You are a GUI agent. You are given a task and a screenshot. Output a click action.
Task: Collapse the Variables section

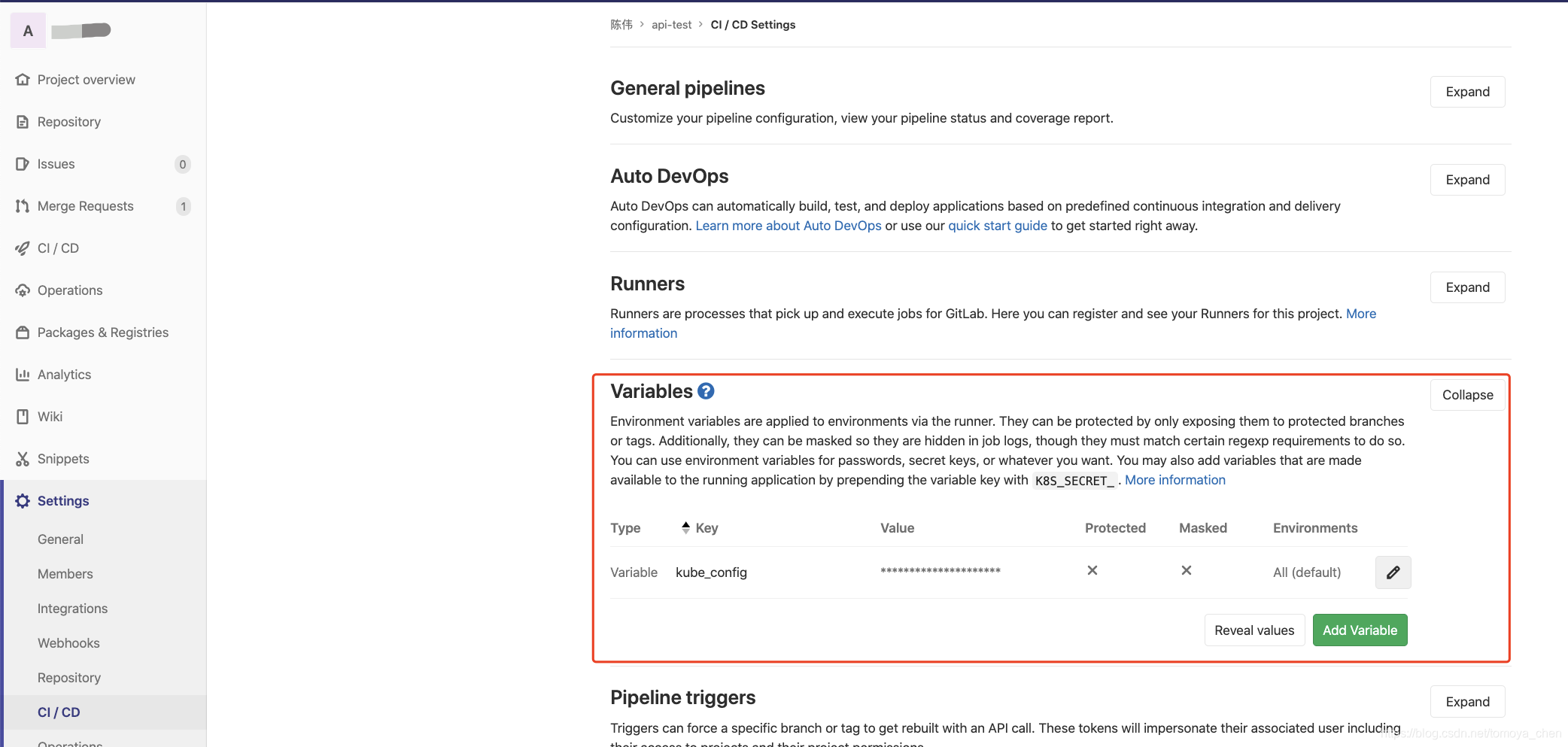[x=1468, y=395]
